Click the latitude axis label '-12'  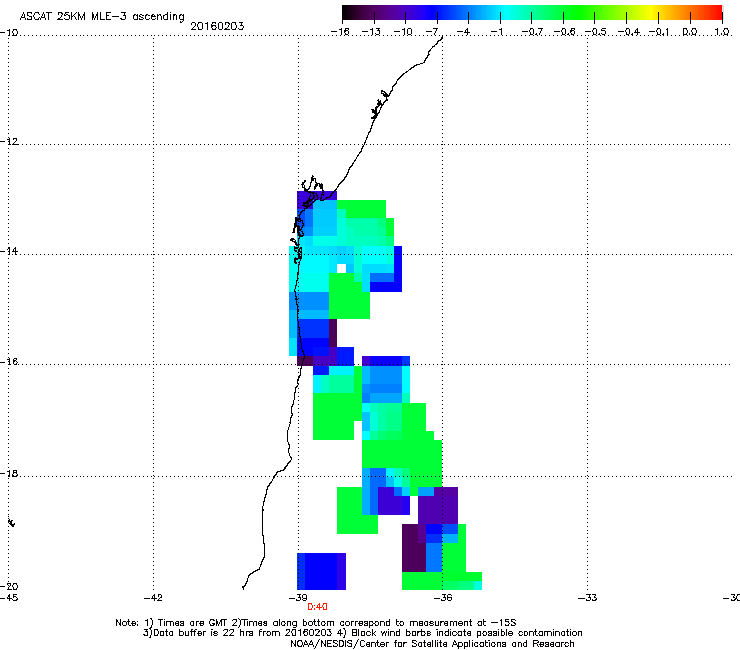tap(9, 142)
